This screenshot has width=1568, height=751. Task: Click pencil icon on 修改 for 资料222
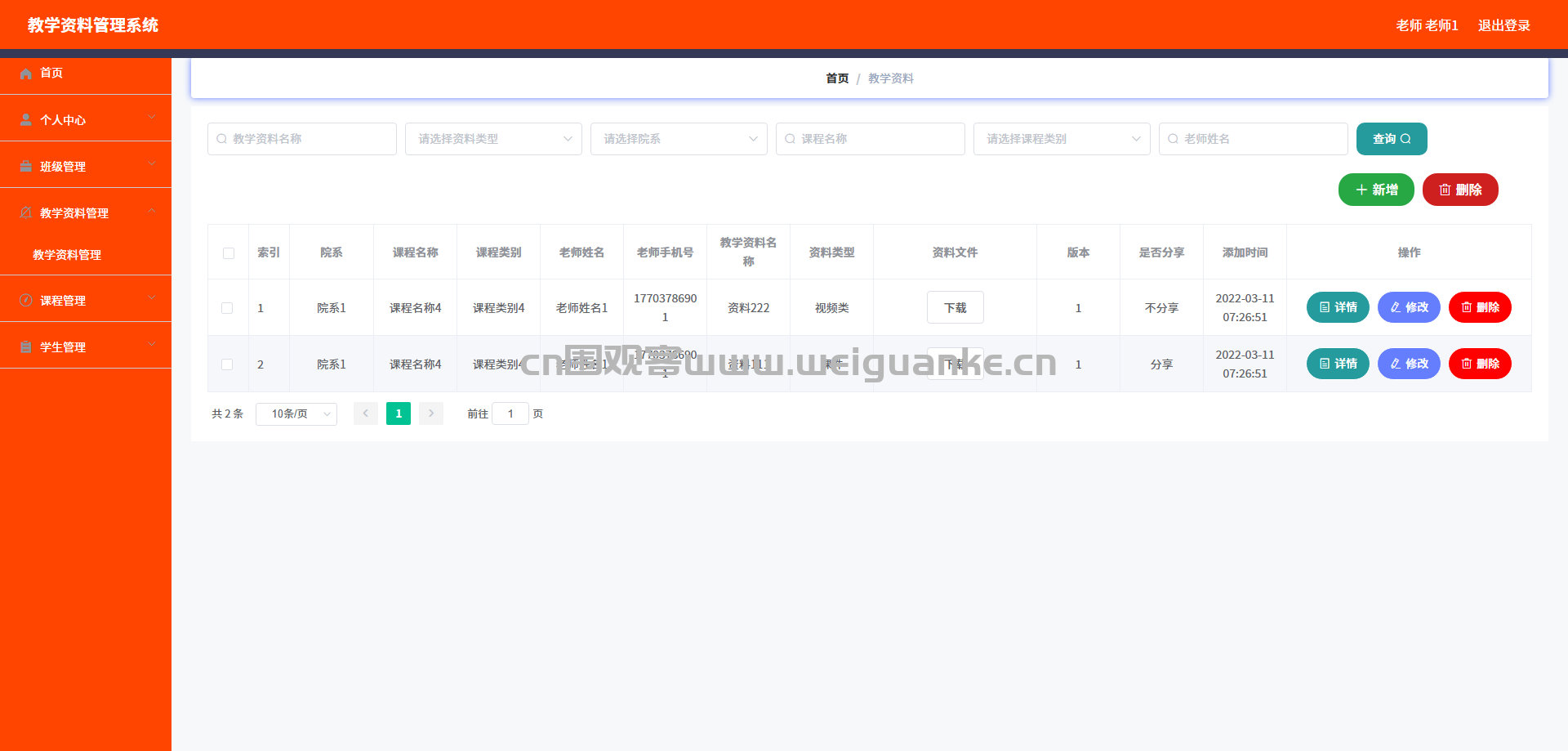tap(1396, 307)
